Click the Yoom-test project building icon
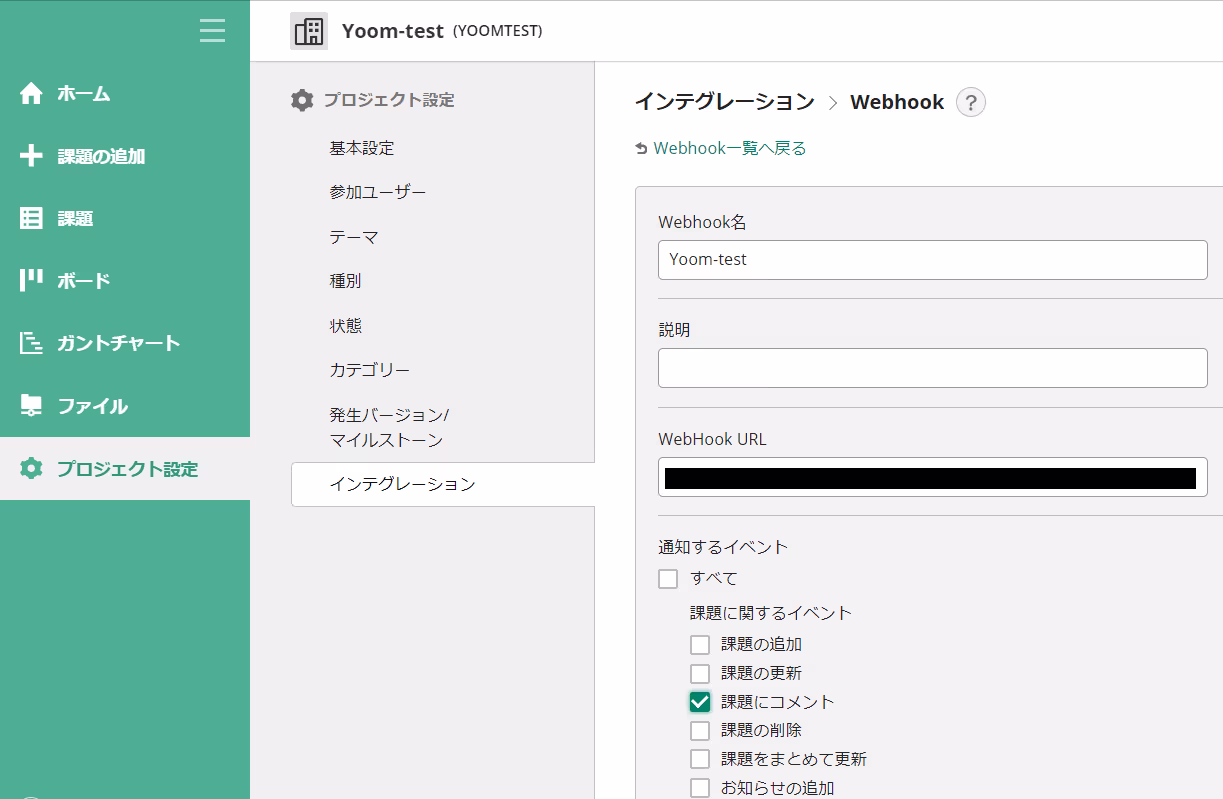This screenshot has width=1223, height=799. (x=309, y=31)
